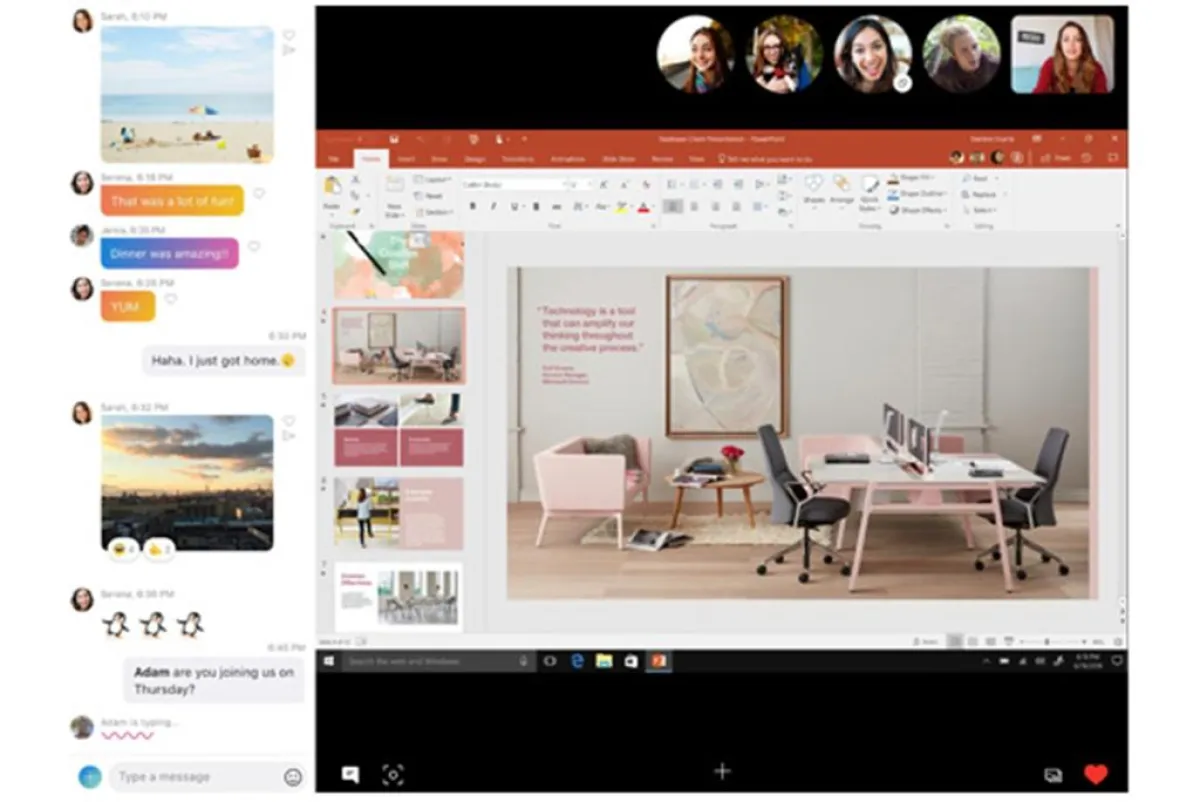Click the picture-in-picture icon beside the heart
This screenshot has width=1200, height=802.
1053,775
